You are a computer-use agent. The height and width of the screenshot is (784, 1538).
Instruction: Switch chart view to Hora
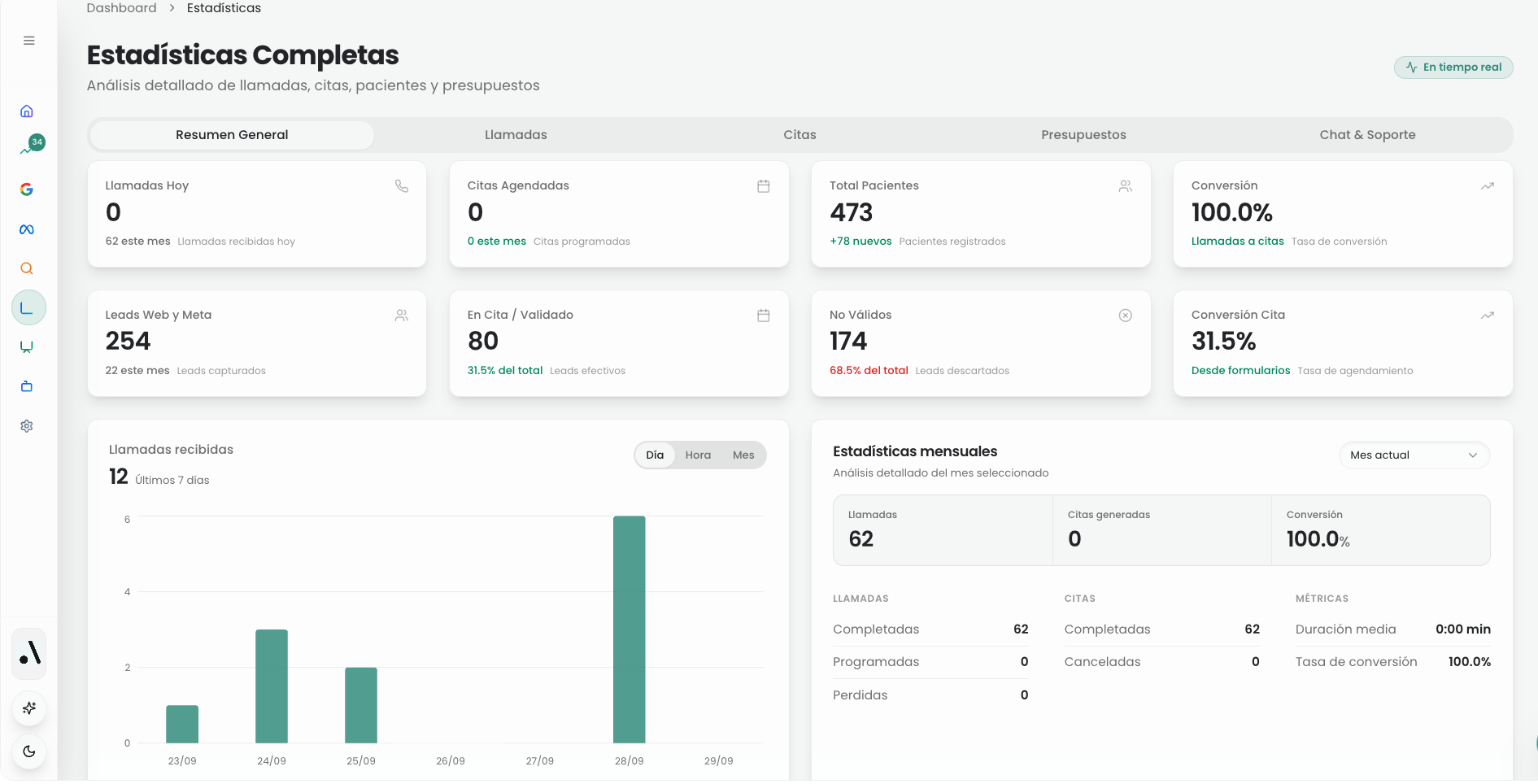(698, 455)
